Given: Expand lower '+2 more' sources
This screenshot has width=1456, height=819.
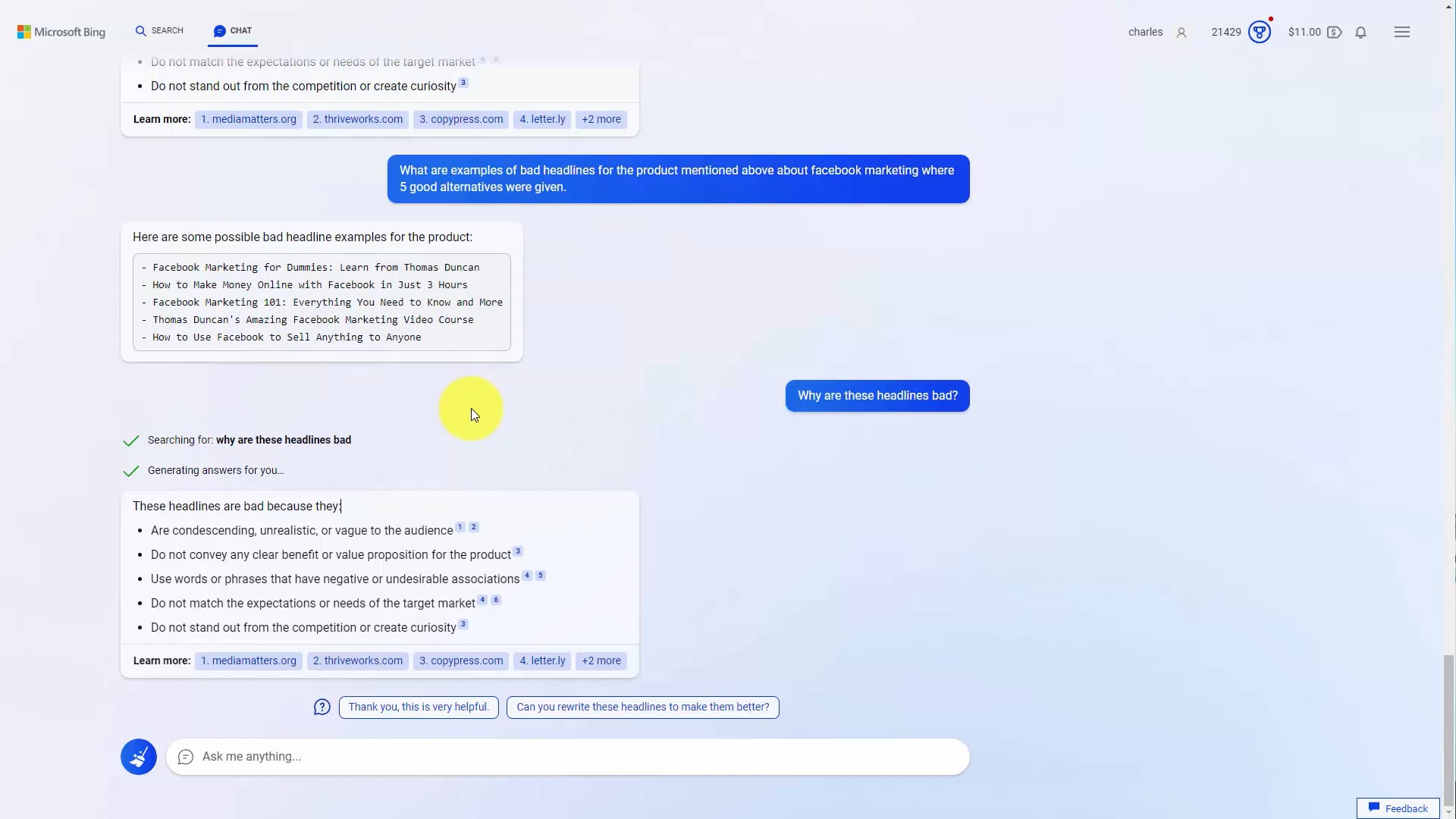Looking at the screenshot, I should [x=601, y=661].
